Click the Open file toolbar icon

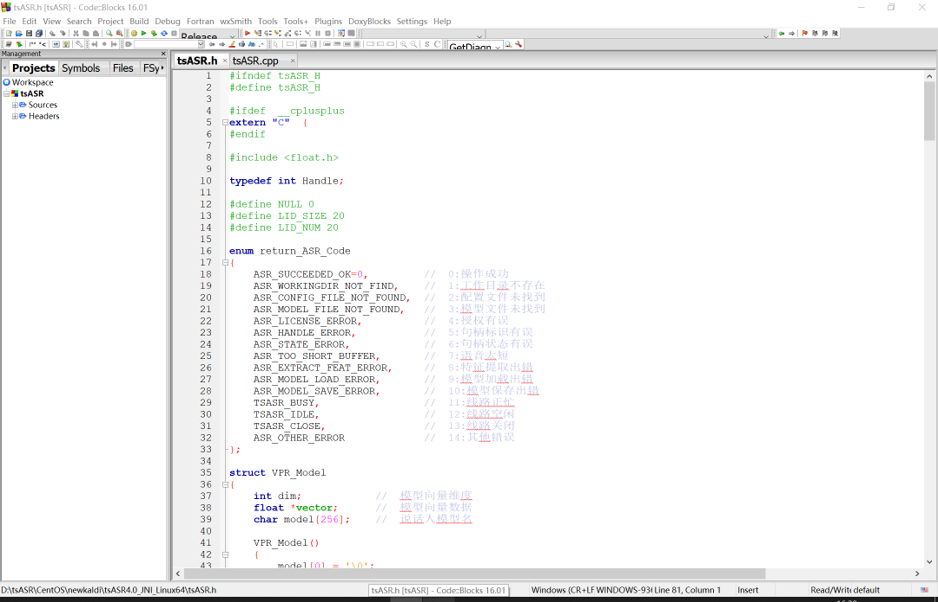[19, 34]
